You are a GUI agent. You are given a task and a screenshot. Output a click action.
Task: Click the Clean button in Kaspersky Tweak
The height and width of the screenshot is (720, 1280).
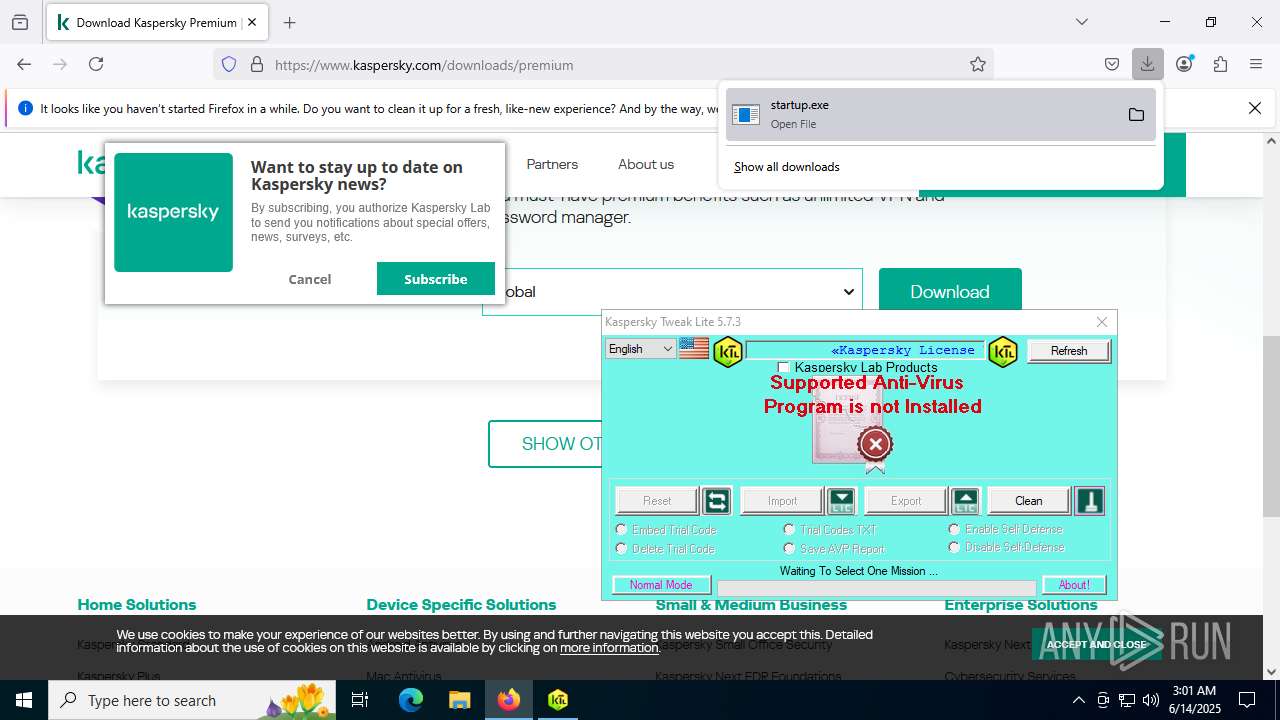click(x=1029, y=501)
